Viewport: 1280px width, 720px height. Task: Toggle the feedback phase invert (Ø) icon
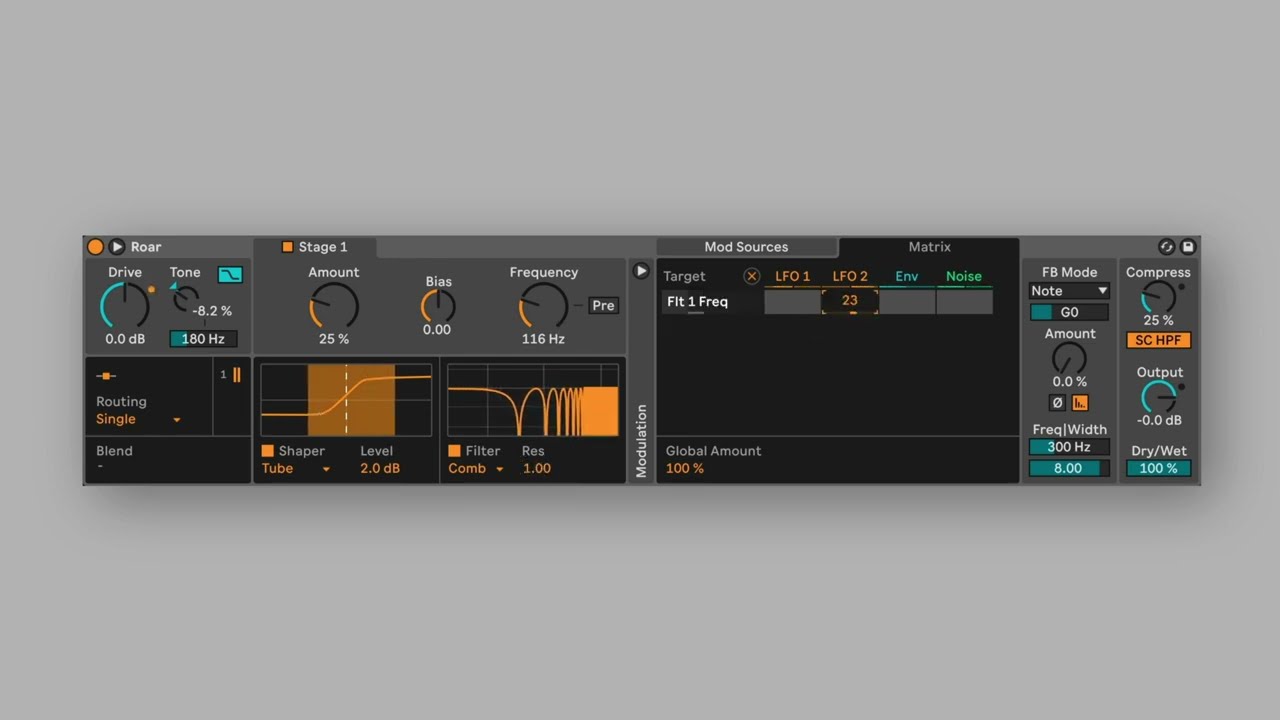click(1057, 403)
